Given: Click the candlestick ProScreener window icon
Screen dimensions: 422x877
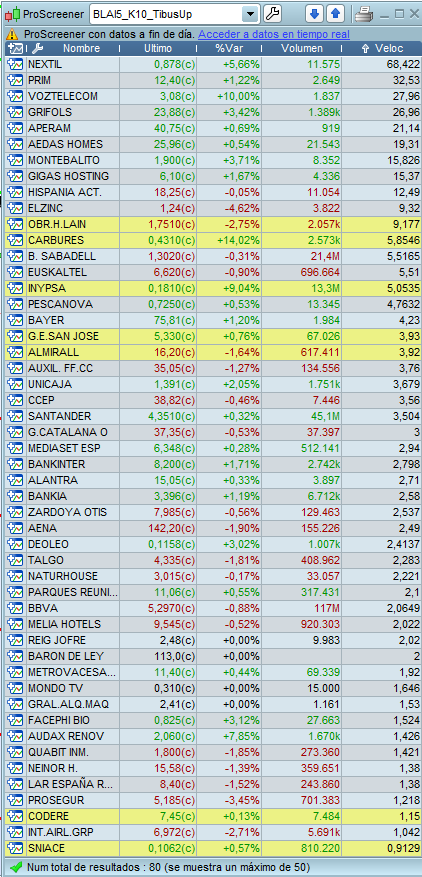Looking at the screenshot, I should coord(12,14).
